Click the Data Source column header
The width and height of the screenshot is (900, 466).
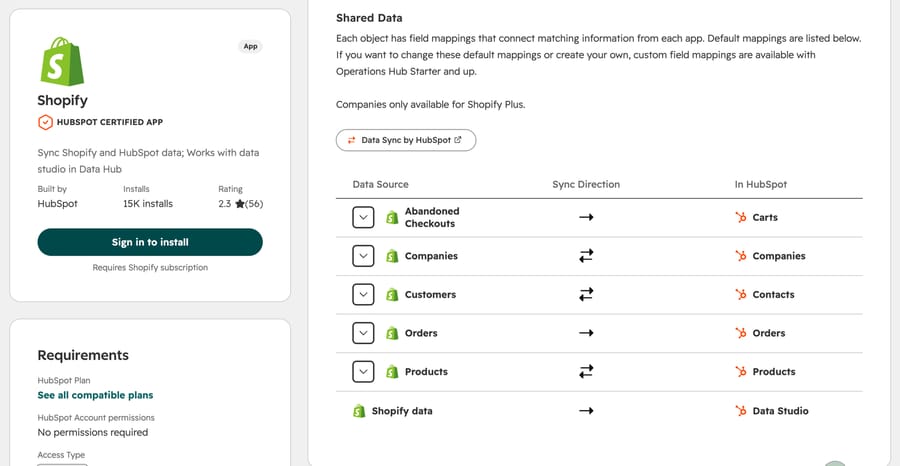coord(381,184)
